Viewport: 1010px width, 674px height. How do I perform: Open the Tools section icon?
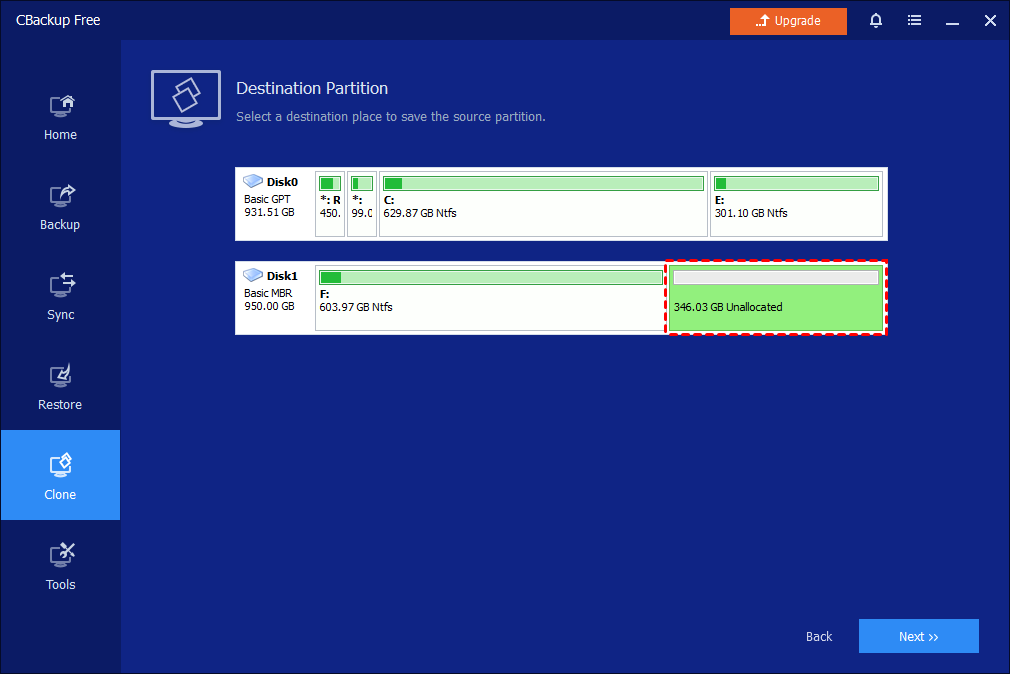(x=60, y=556)
